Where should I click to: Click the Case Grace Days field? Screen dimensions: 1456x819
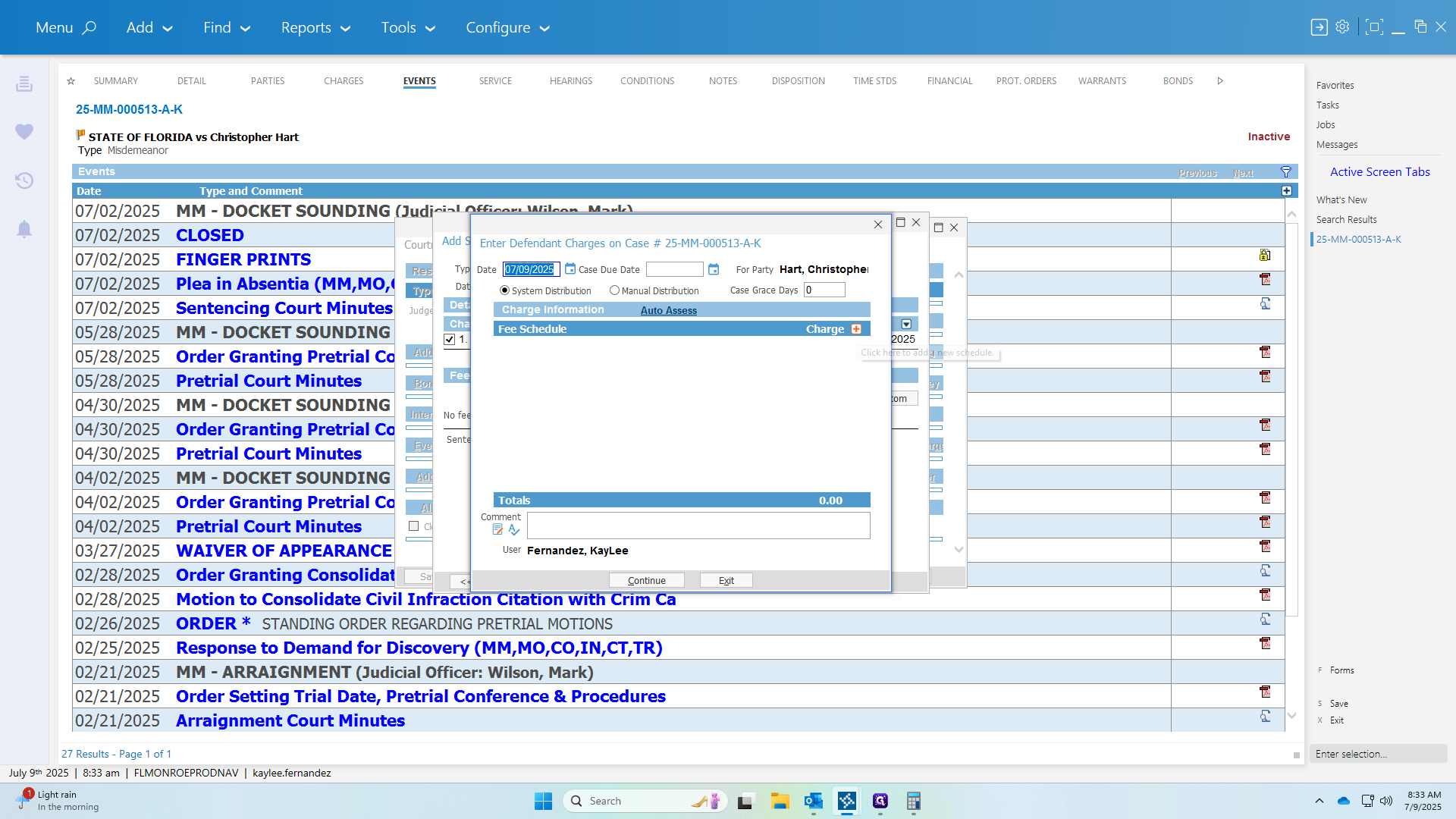pyautogui.click(x=824, y=290)
